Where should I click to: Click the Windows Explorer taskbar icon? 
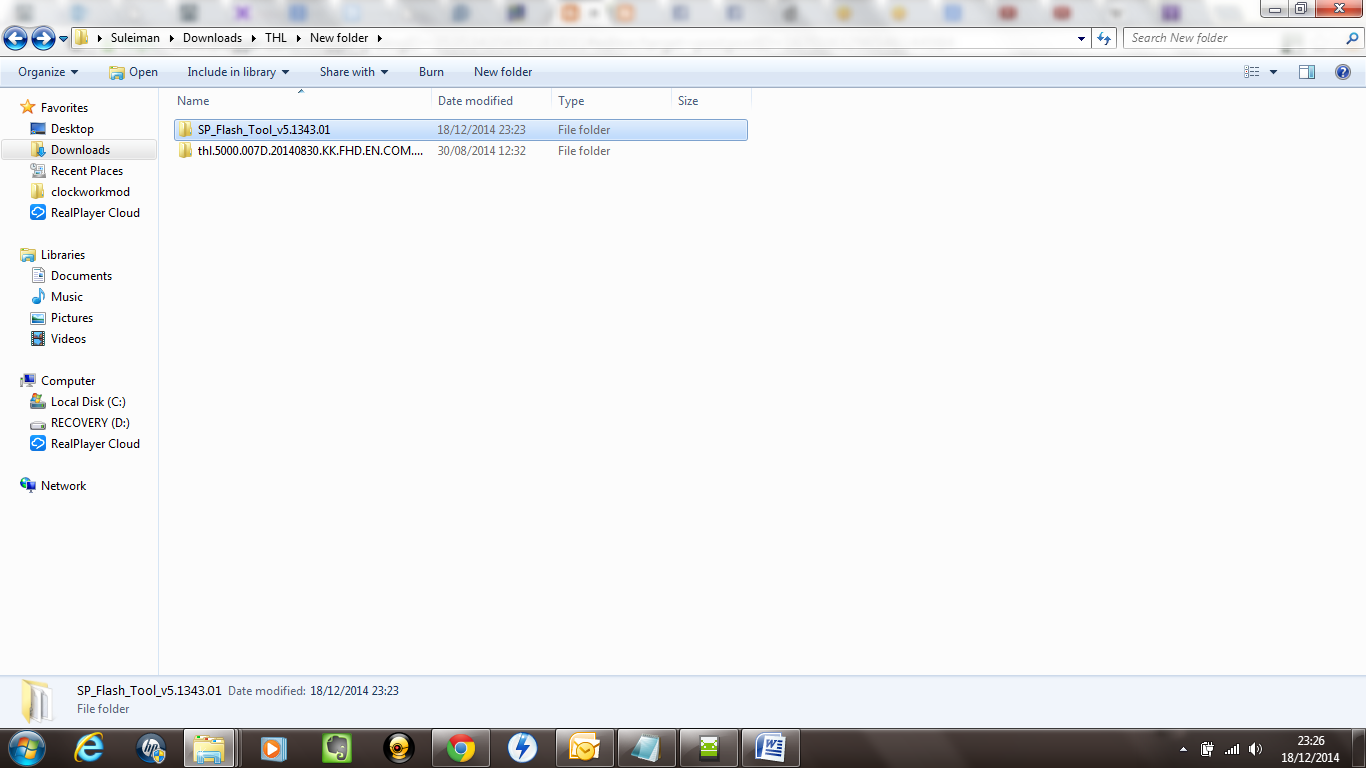click(210, 748)
